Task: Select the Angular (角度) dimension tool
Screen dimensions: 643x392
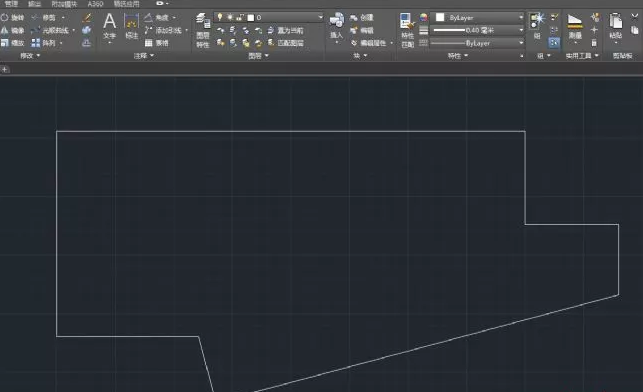Action: [x=157, y=18]
